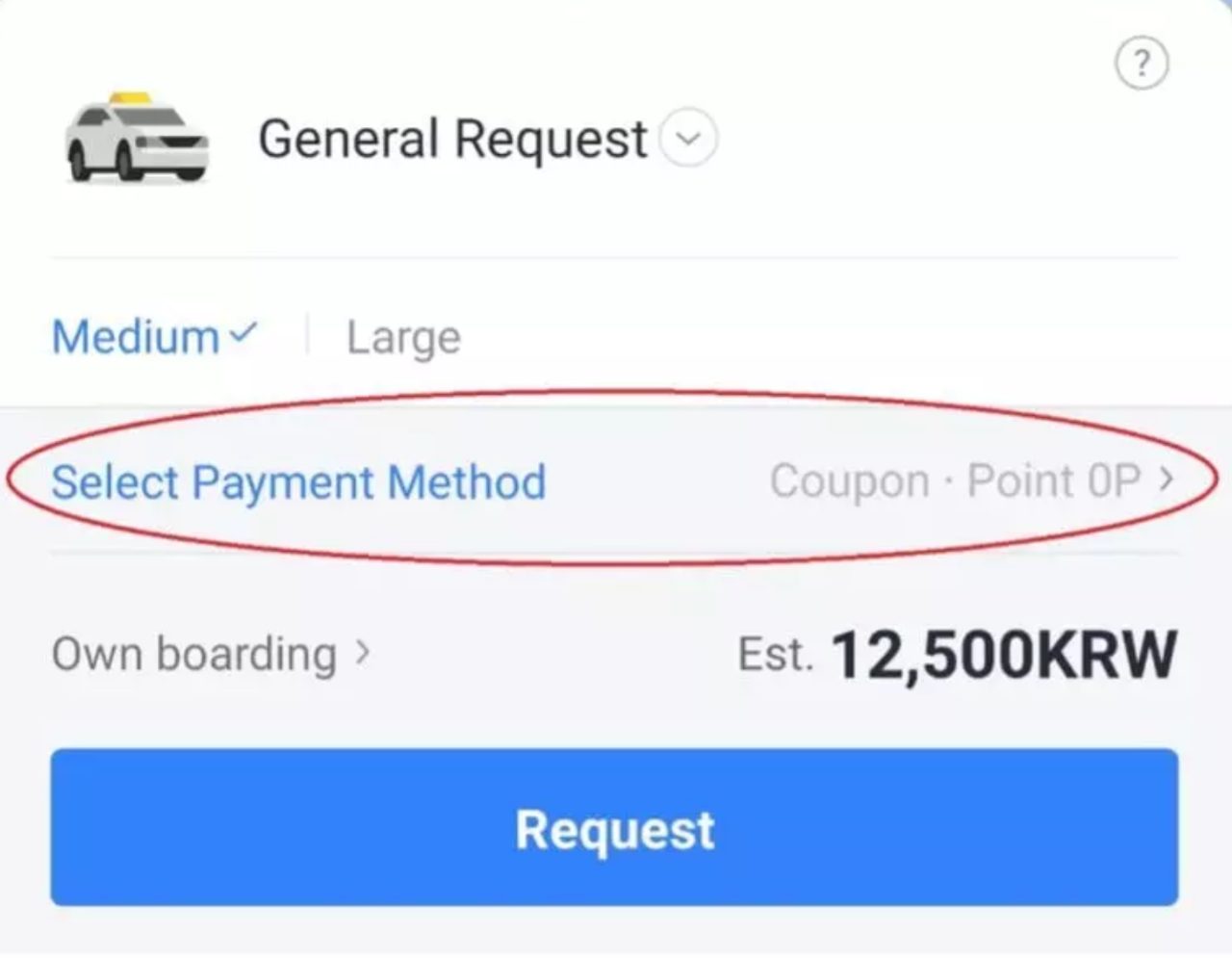Click the arrow icon after Point 0P
The image size is (1232, 959).
(x=1167, y=479)
